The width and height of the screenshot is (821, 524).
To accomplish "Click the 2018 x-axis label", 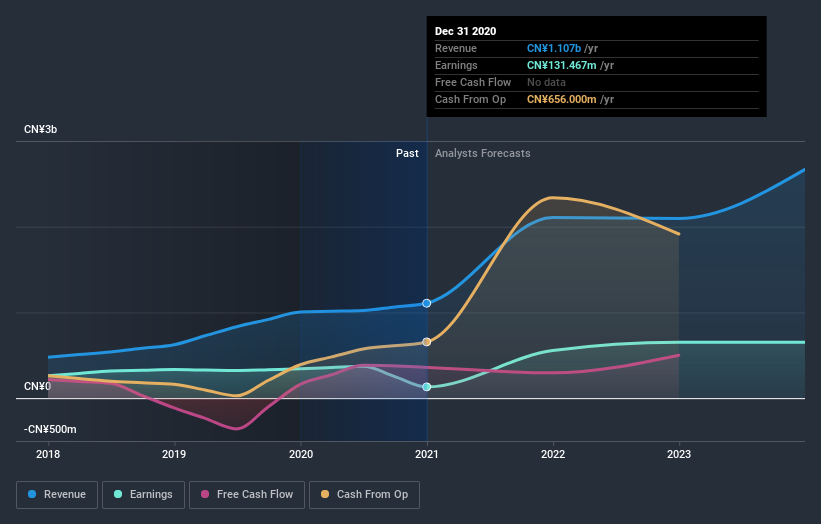I will (48, 454).
